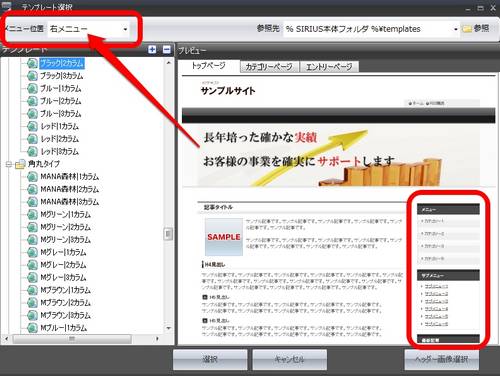
Task: Switch to the カテゴリーページ preview tab
Action: [269, 67]
